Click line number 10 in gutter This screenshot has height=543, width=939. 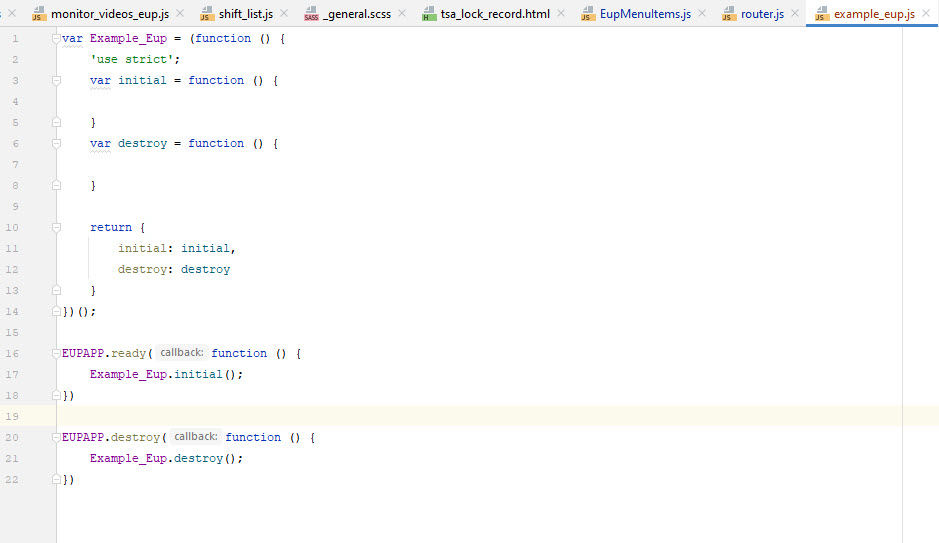click(x=12, y=227)
